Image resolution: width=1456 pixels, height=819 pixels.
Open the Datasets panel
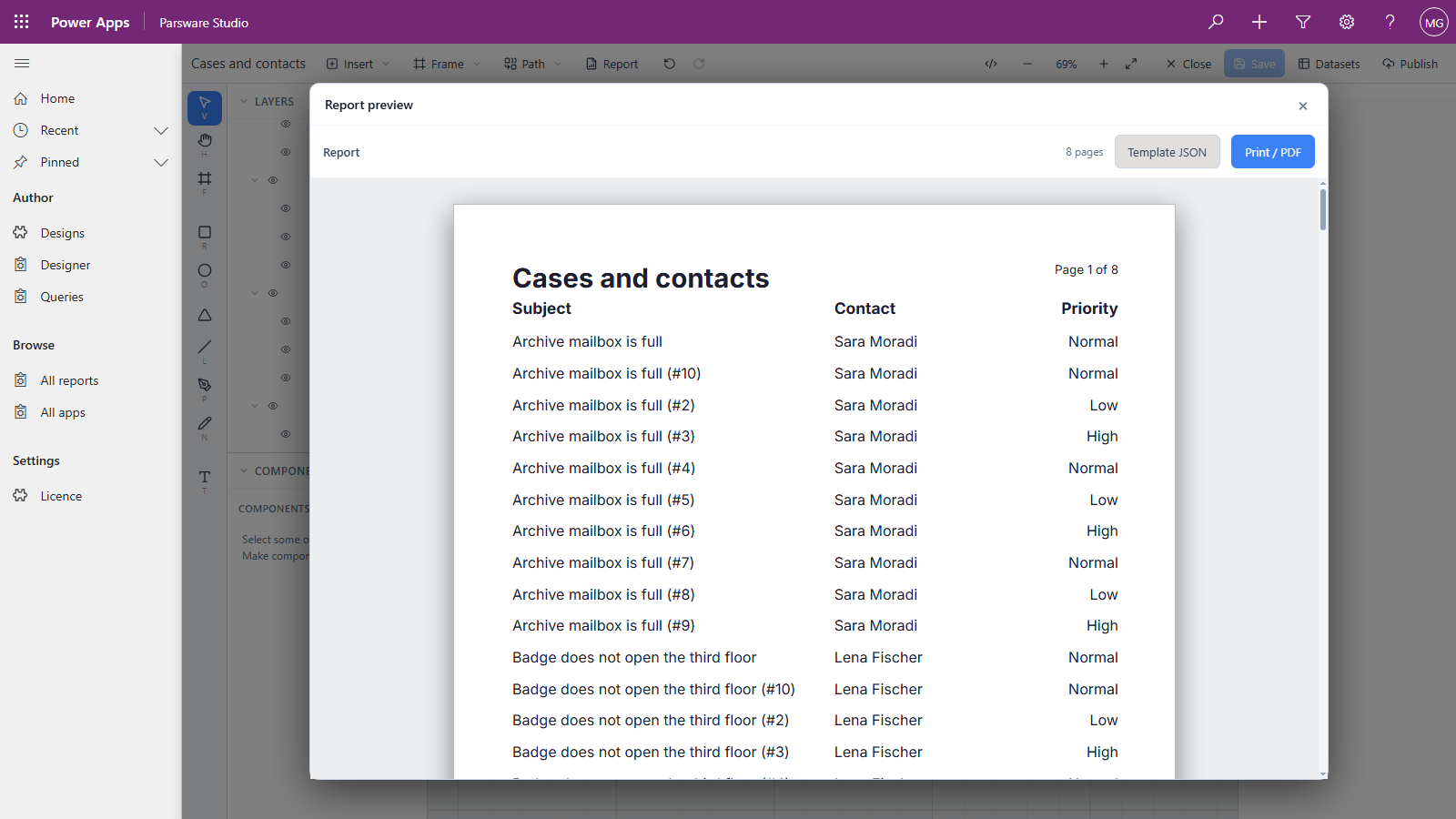1329,64
